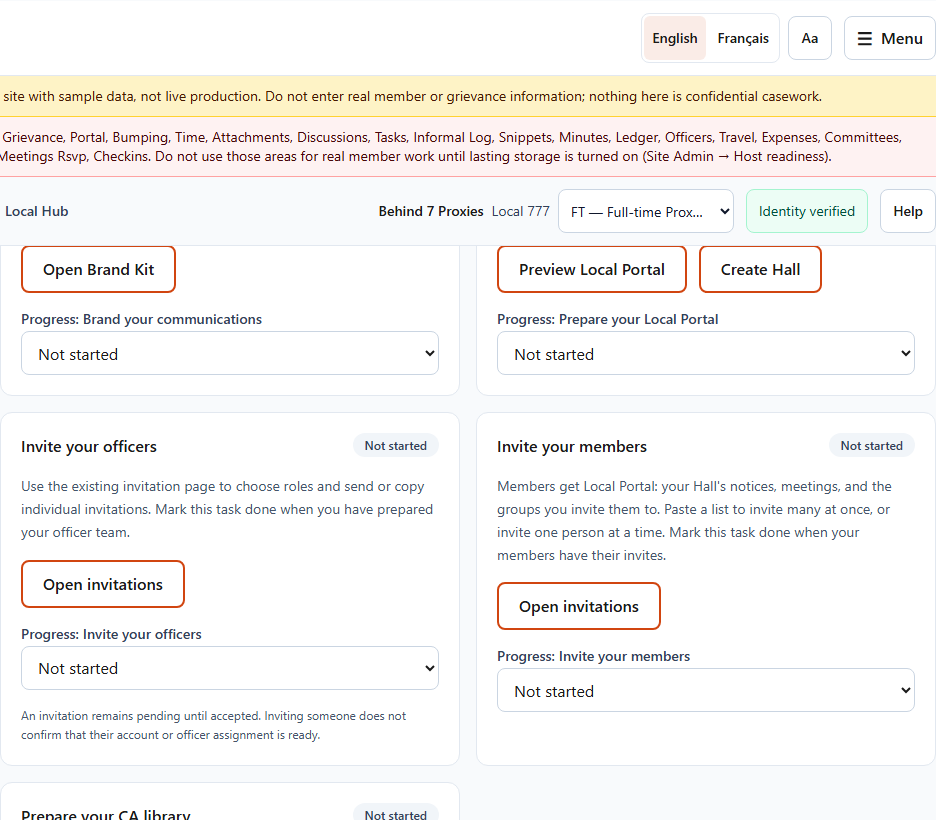936x820 pixels.
Task: Click the Invite your officers heading
Action: (89, 447)
